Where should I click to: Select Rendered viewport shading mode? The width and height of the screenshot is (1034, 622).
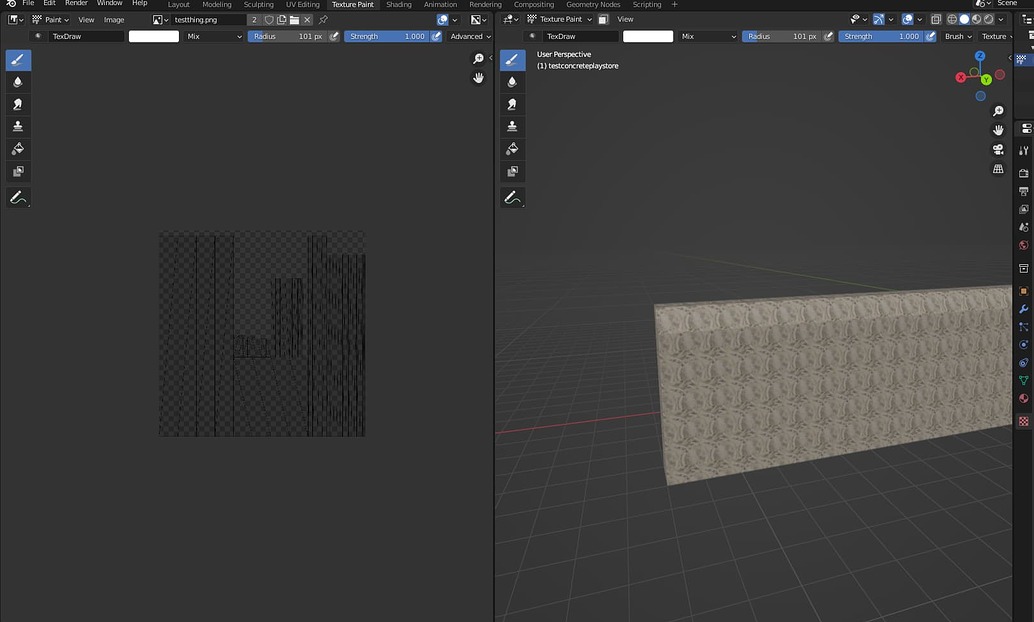(x=988, y=19)
